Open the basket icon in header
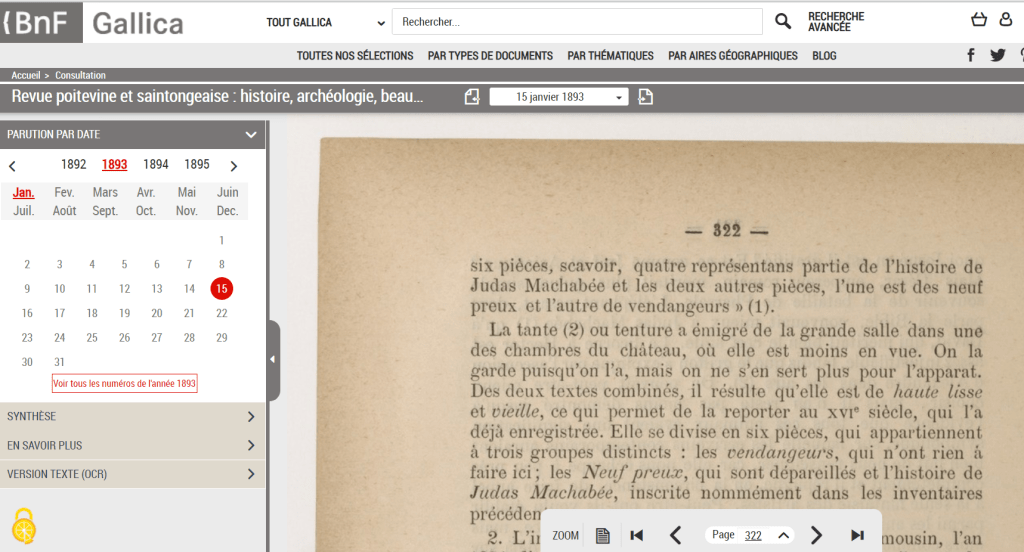The height and width of the screenshot is (552, 1024). (x=979, y=20)
